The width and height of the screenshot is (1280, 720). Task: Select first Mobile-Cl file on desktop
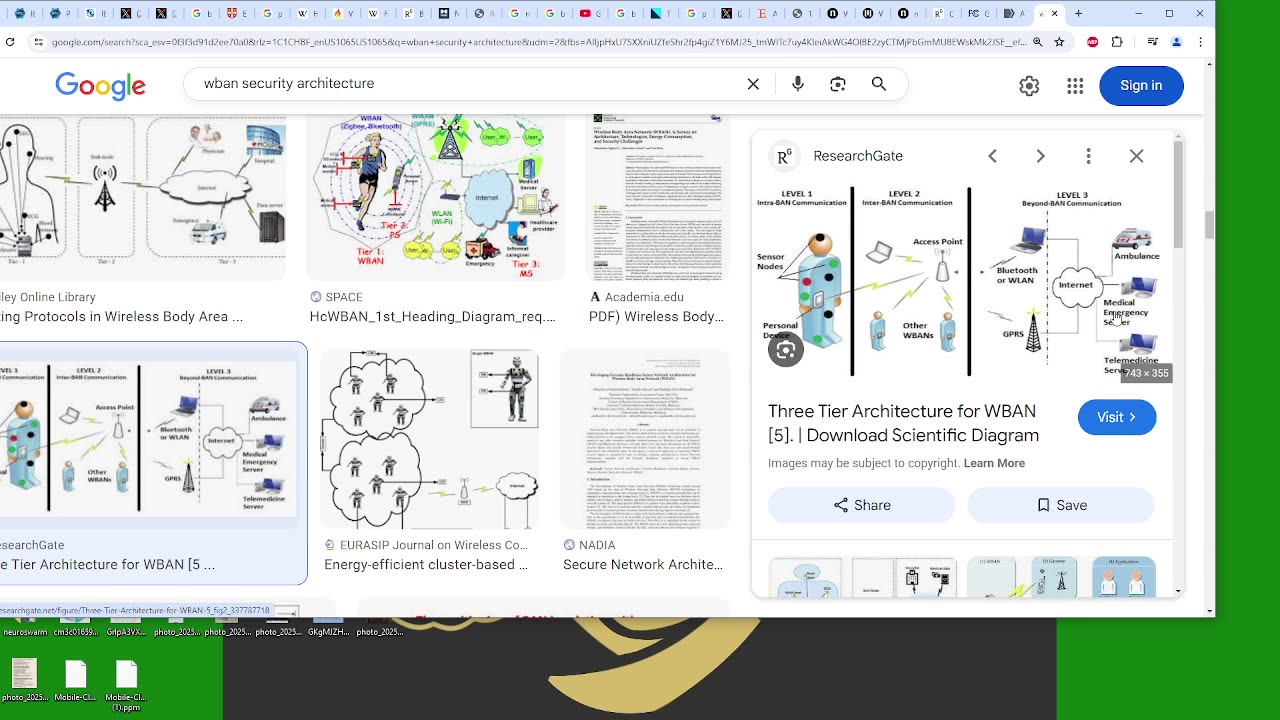pos(76,680)
